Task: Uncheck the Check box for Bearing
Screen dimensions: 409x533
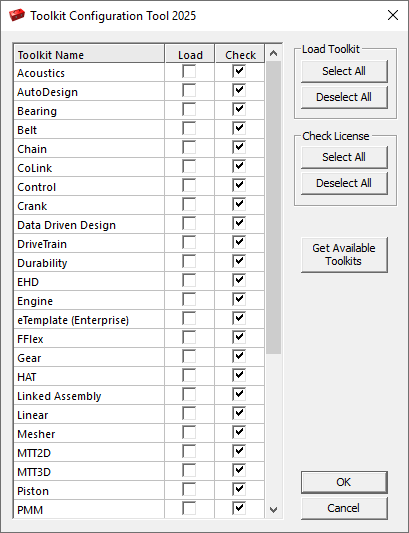Action: click(x=239, y=109)
